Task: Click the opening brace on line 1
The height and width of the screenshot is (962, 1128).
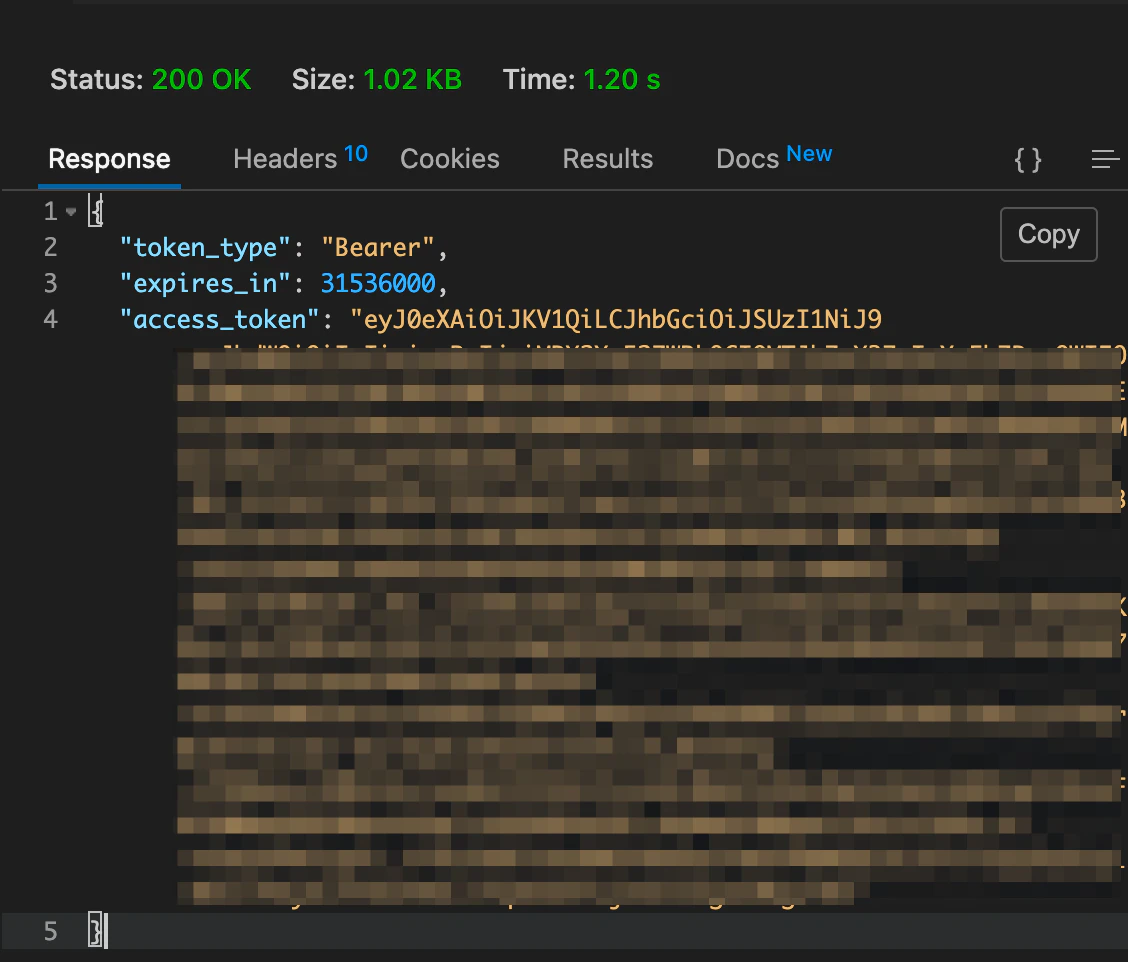Action: [x=96, y=211]
